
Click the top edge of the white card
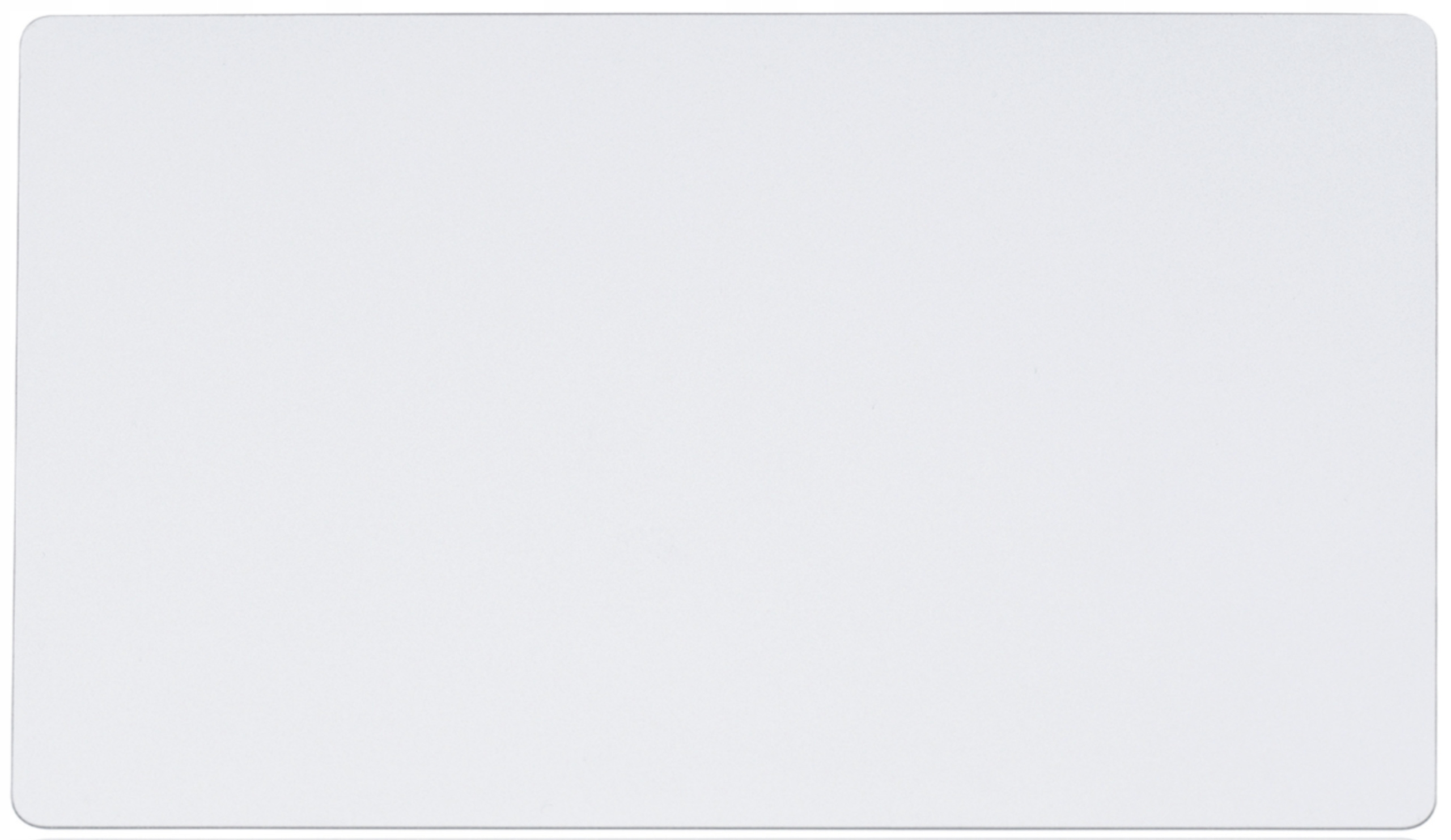pos(725,15)
